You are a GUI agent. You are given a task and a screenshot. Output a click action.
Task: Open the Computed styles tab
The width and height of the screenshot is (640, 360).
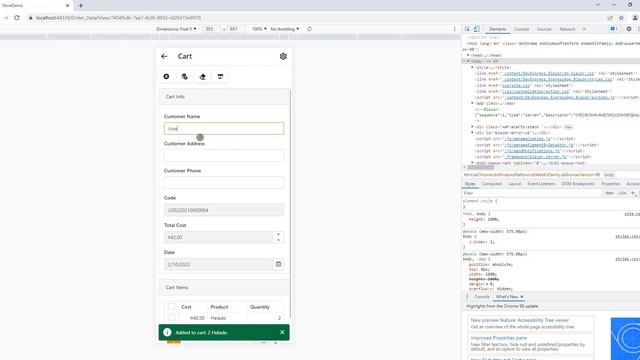491,184
